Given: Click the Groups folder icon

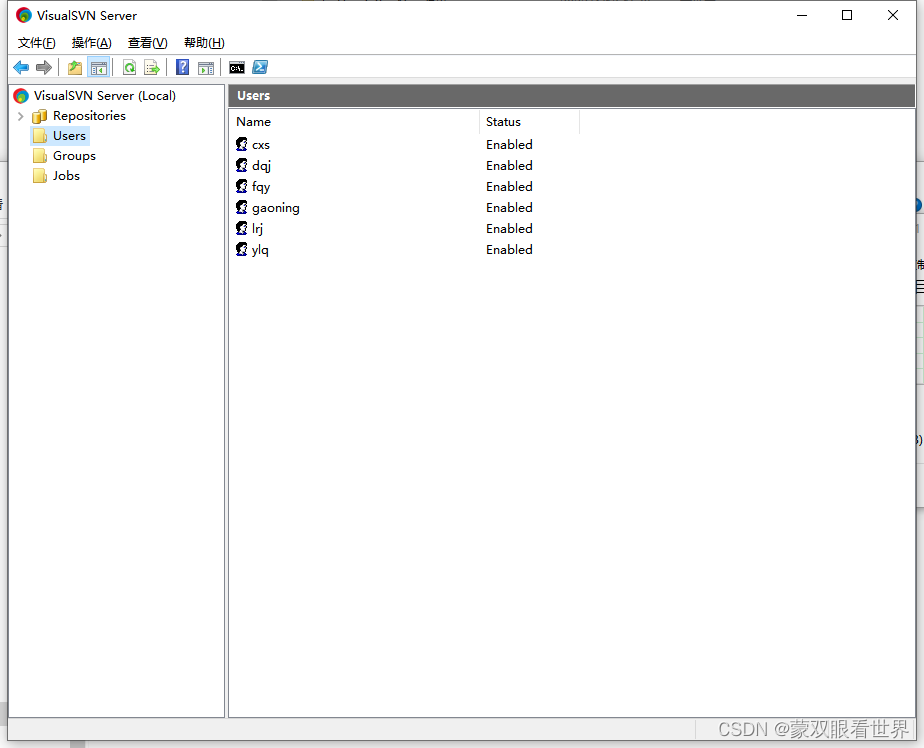Looking at the screenshot, I should 39,156.
